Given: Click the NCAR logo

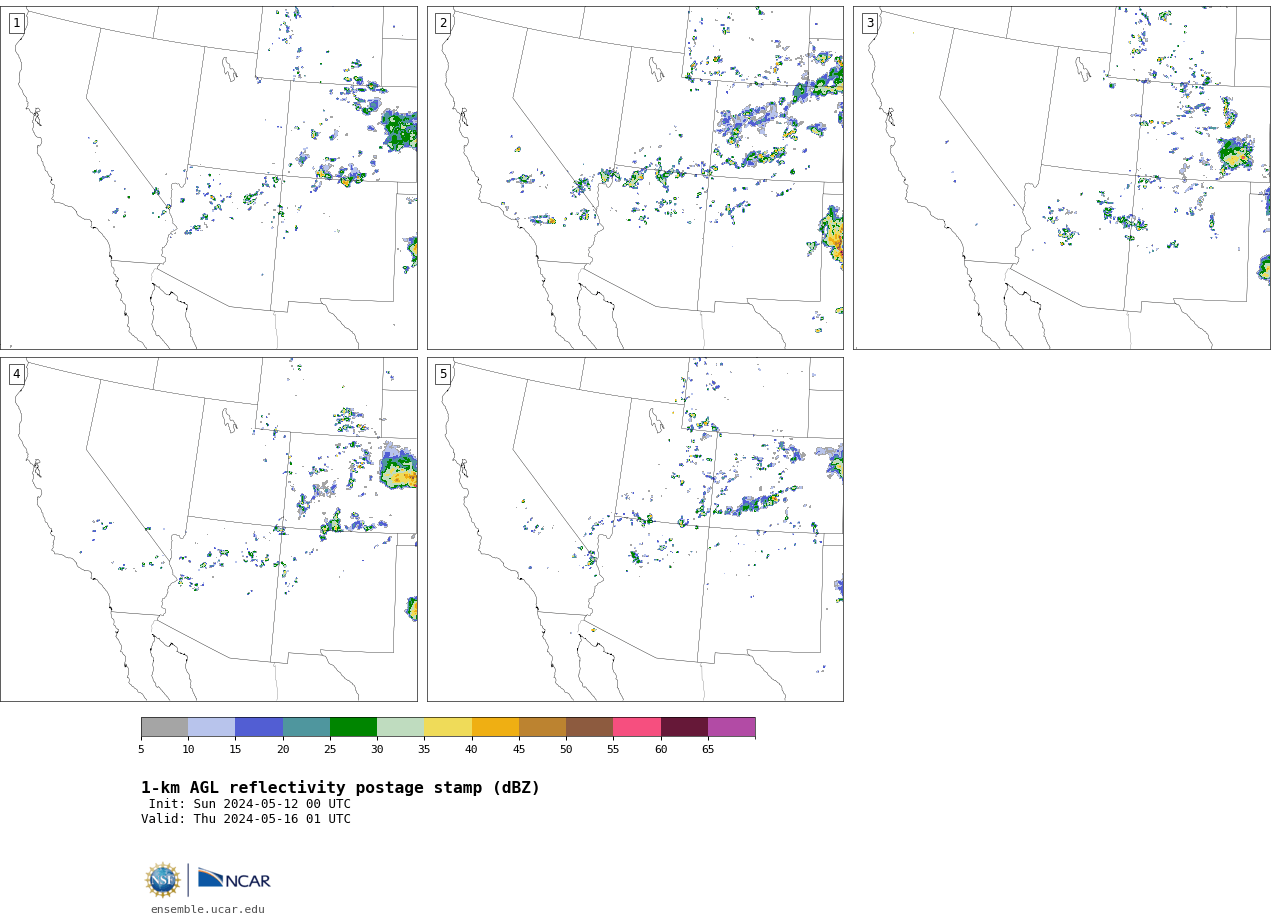Looking at the screenshot, I should tap(234, 879).
